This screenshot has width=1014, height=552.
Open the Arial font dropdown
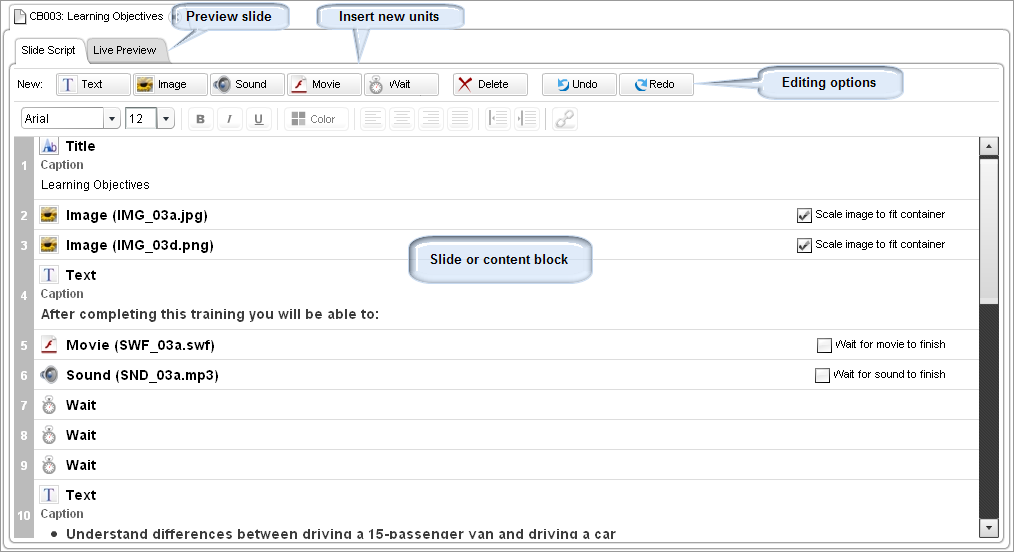point(112,119)
